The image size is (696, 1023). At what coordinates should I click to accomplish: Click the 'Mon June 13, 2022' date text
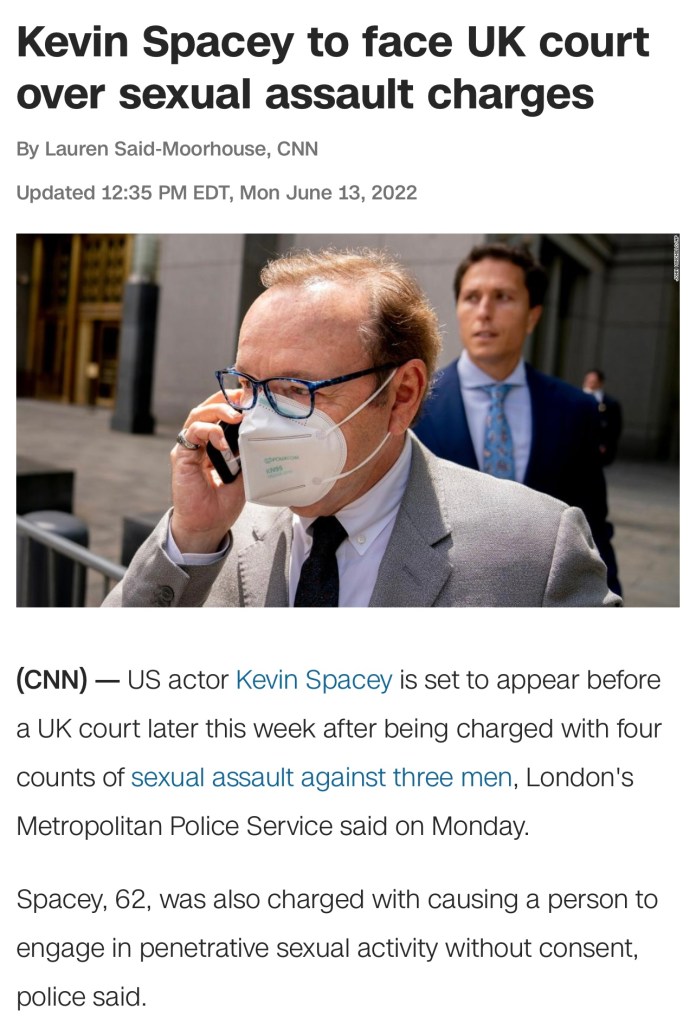[328, 193]
